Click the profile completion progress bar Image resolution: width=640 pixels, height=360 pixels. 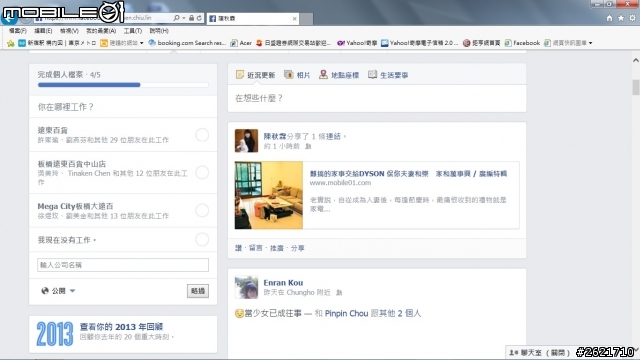(x=123, y=85)
